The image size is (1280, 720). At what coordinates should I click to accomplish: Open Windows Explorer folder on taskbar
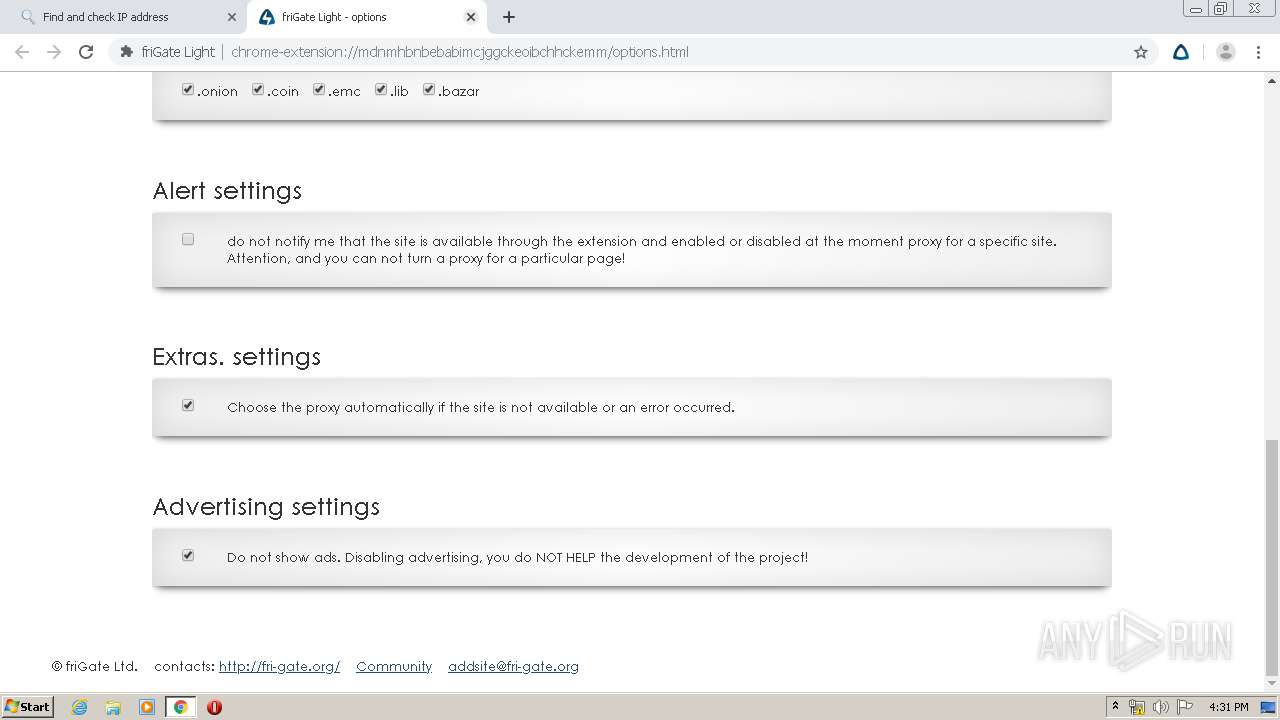[113, 707]
